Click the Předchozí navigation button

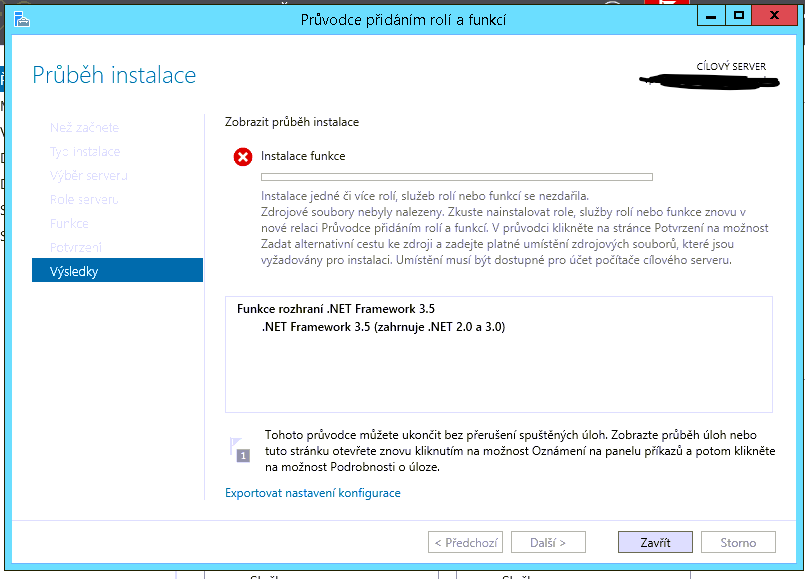click(x=465, y=541)
